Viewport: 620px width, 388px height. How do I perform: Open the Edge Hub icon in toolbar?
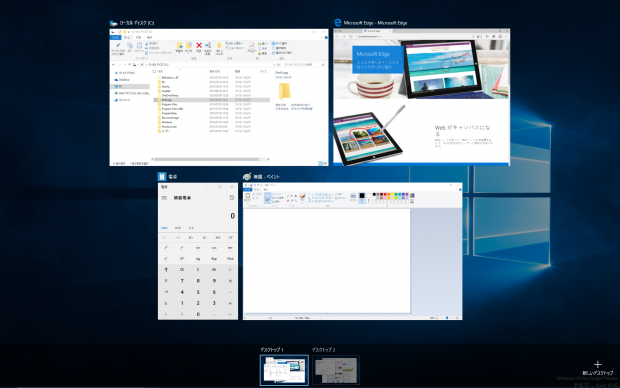487,36
